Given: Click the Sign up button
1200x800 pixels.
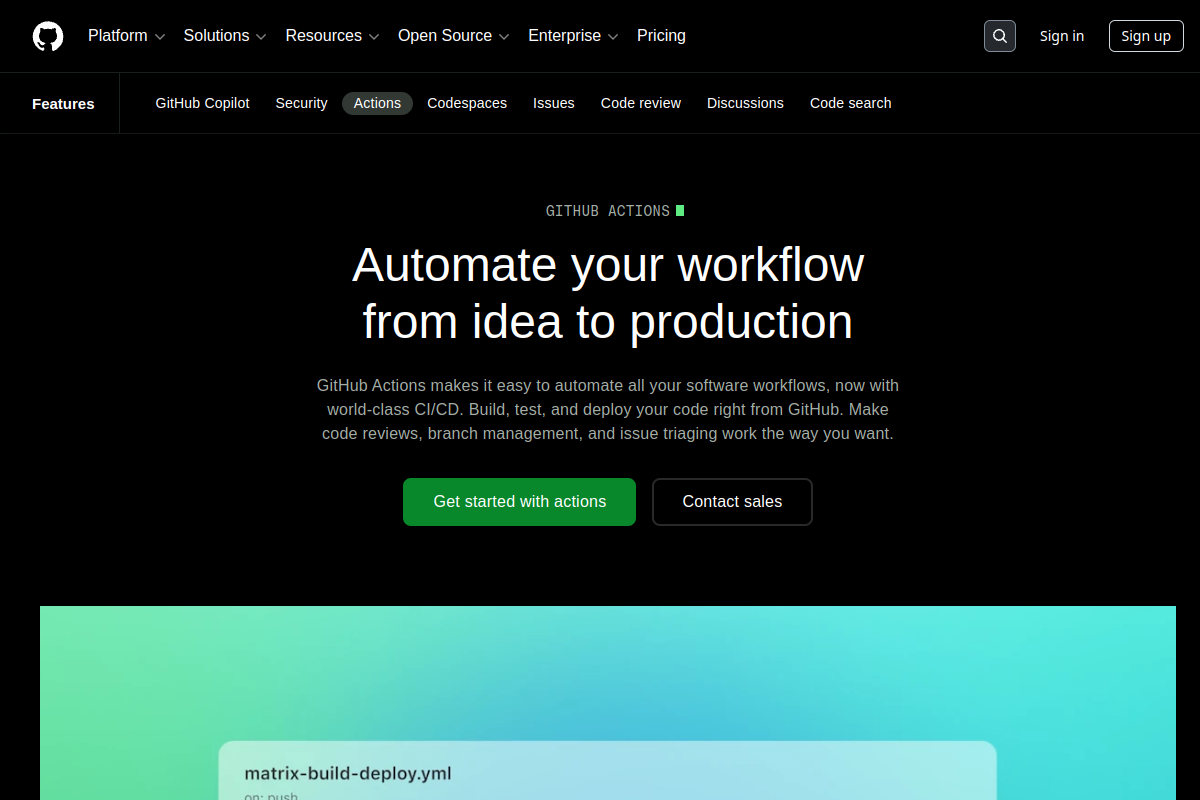Looking at the screenshot, I should click(1146, 36).
